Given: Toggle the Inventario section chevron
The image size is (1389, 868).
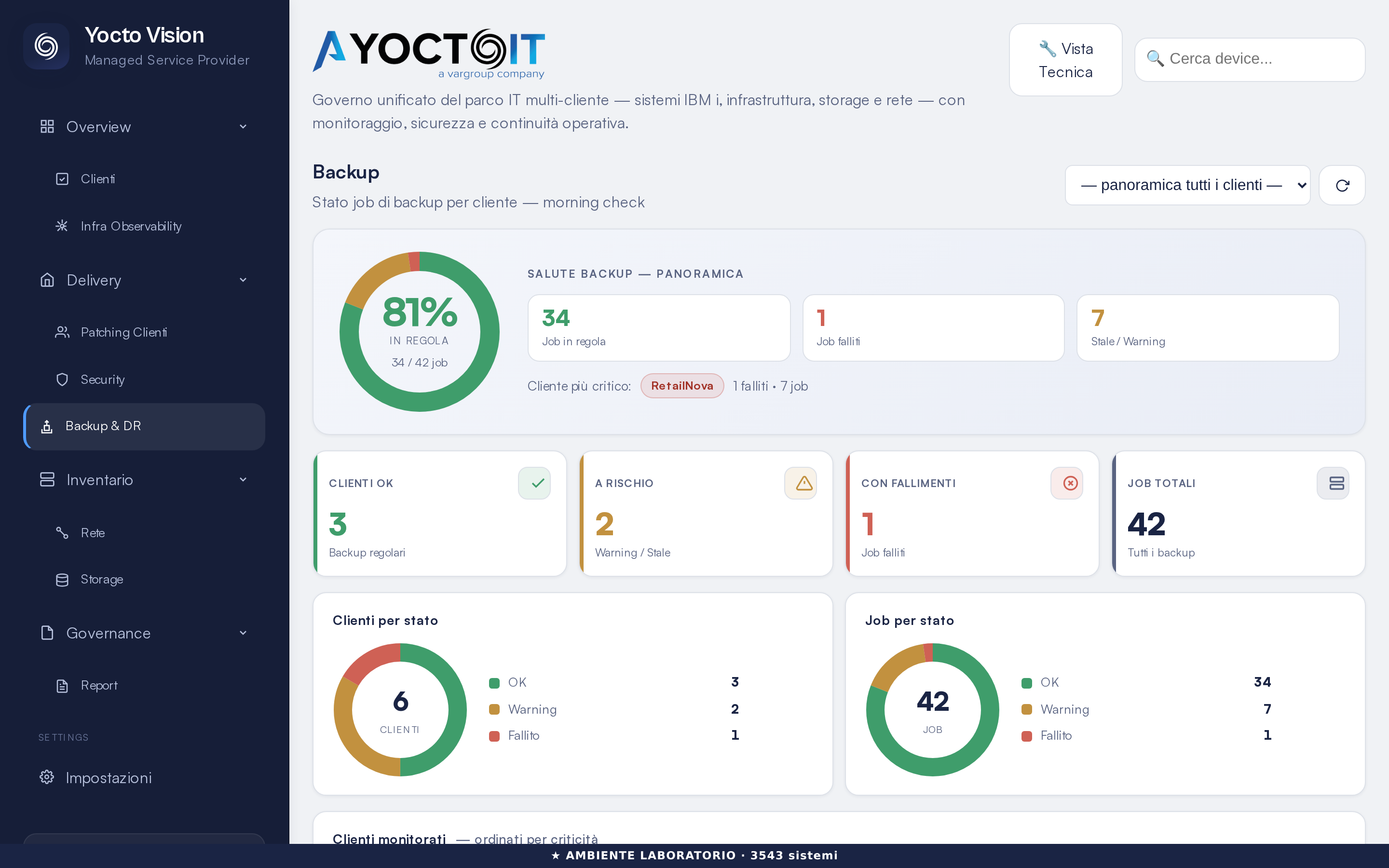Looking at the screenshot, I should pos(243,480).
